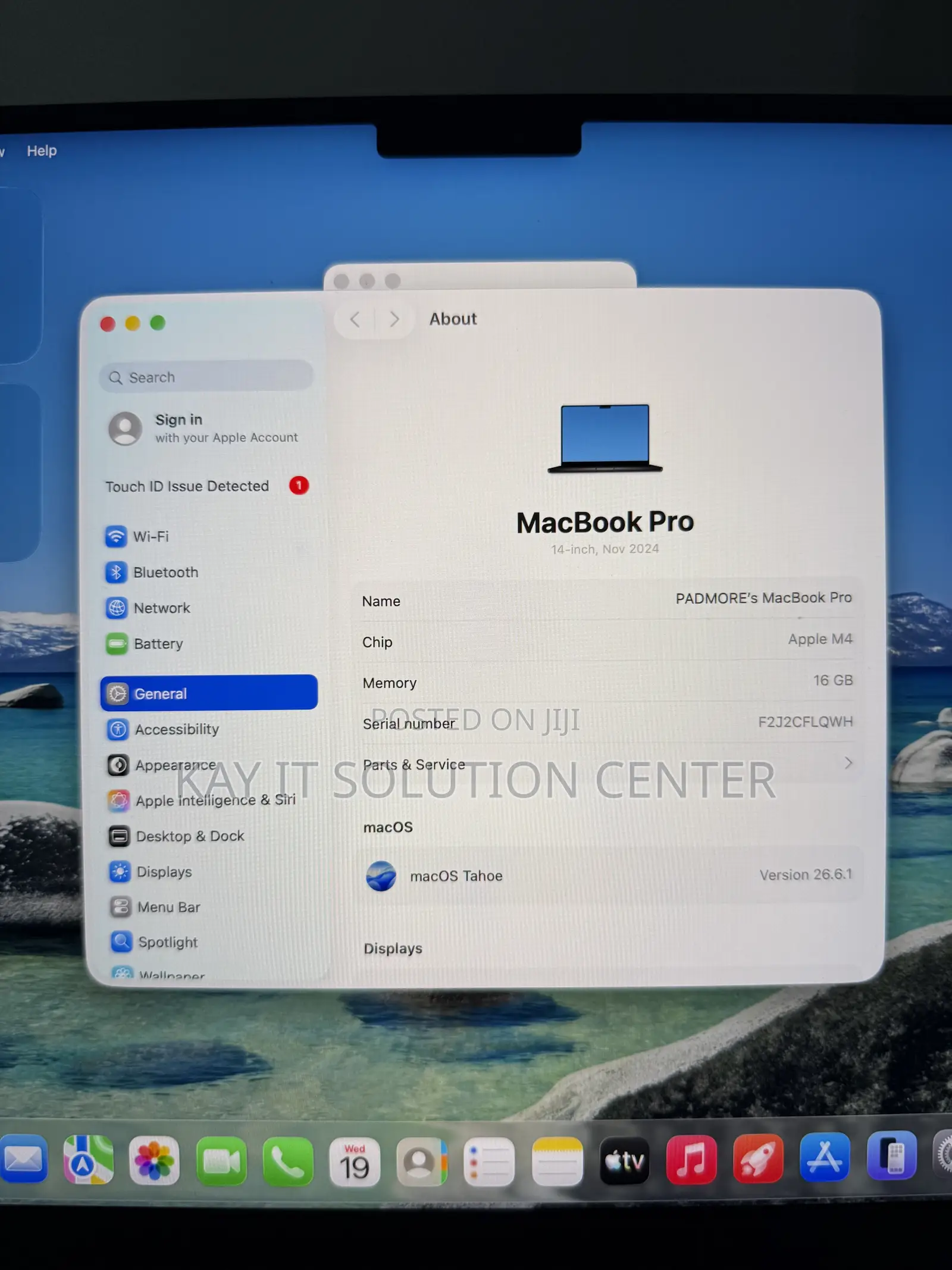This screenshot has height=1270, width=952.
Task: Click the 14-inch, Nov 2024 subtitle
Action: (605, 549)
